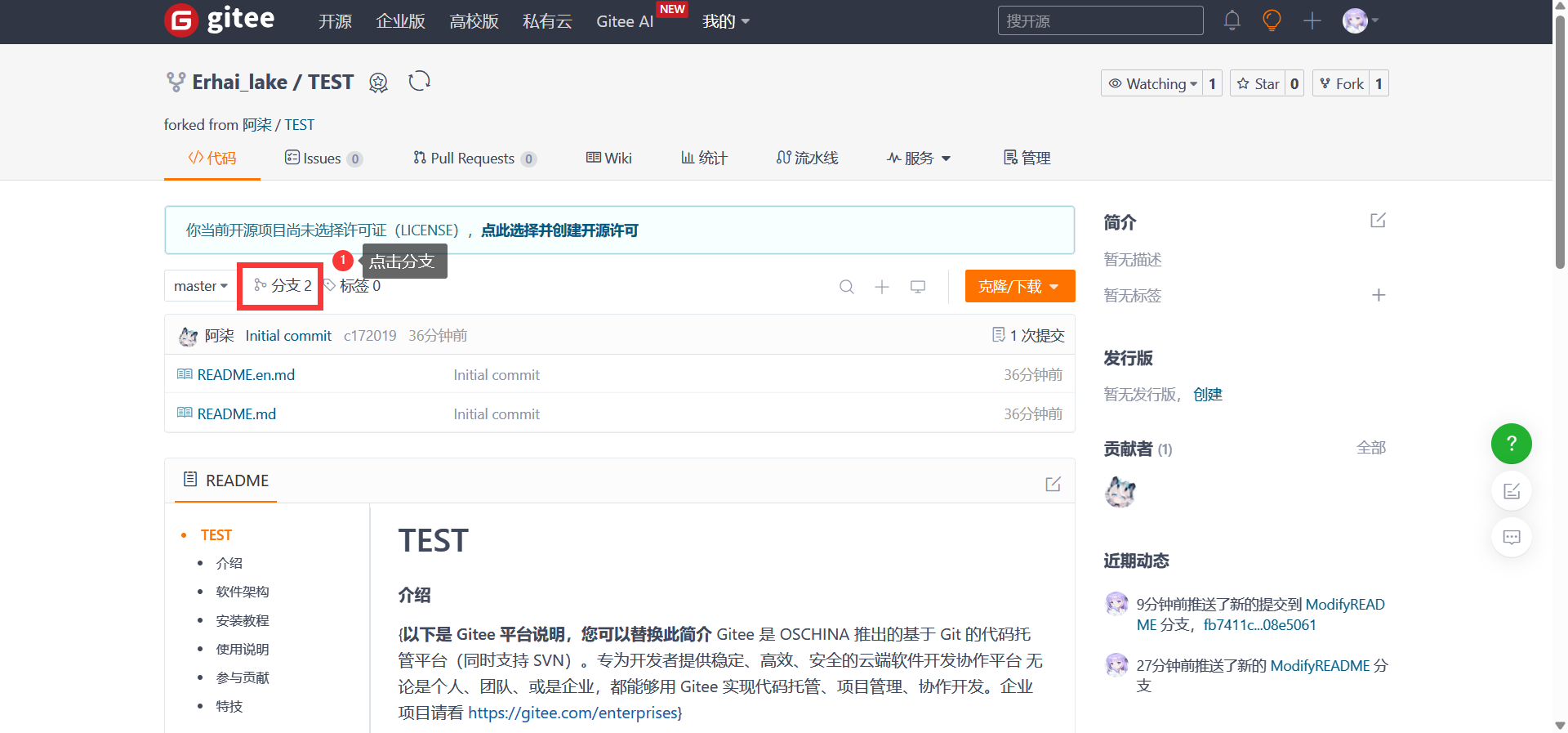This screenshot has width=1568, height=733.
Task: Open the Watching dropdown
Action: (1152, 83)
